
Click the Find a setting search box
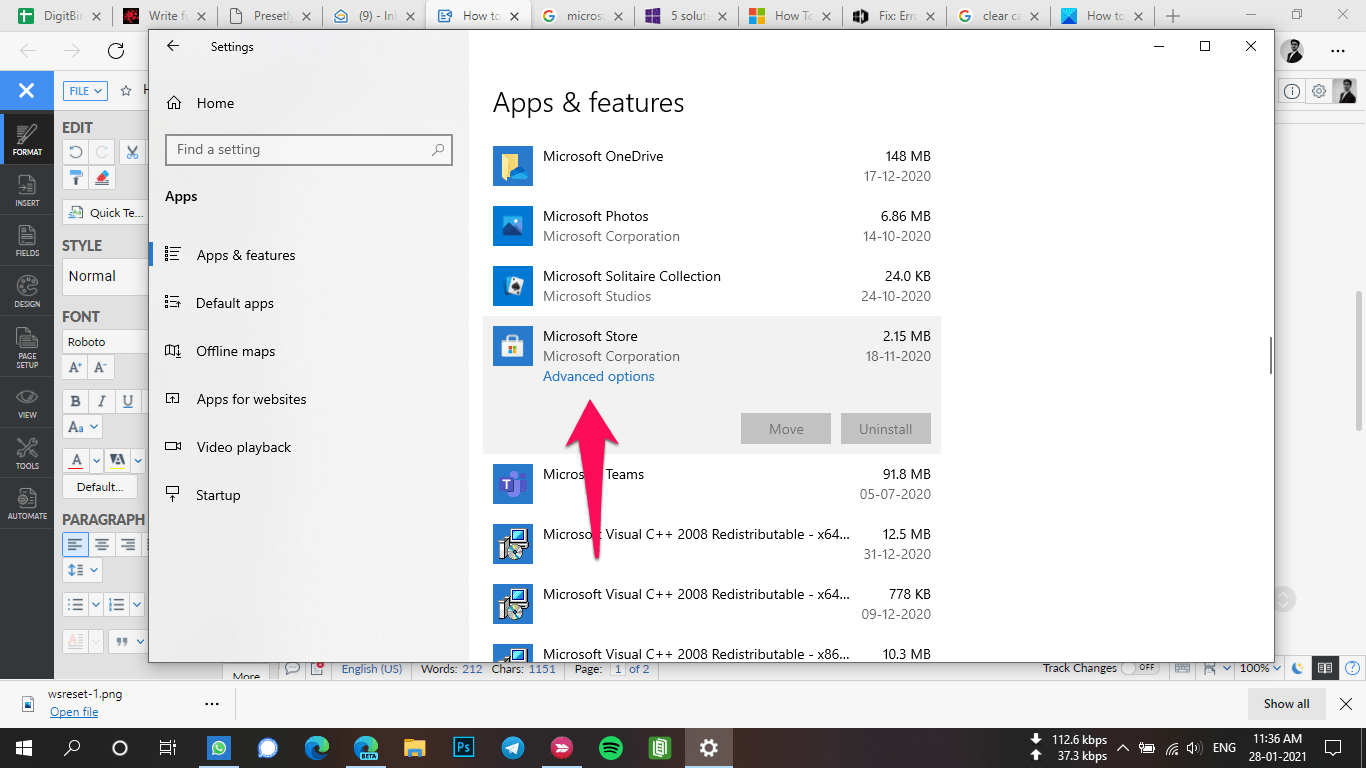(309, 150)
